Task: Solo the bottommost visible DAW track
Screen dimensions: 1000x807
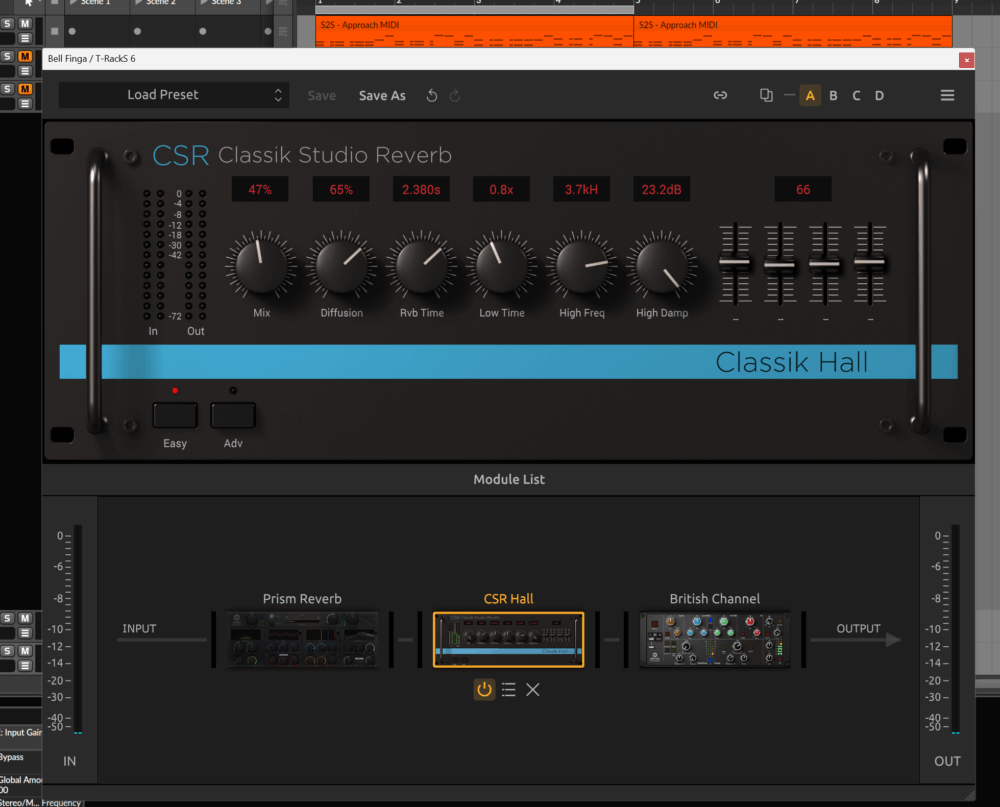Action: [x=7, y=651]
